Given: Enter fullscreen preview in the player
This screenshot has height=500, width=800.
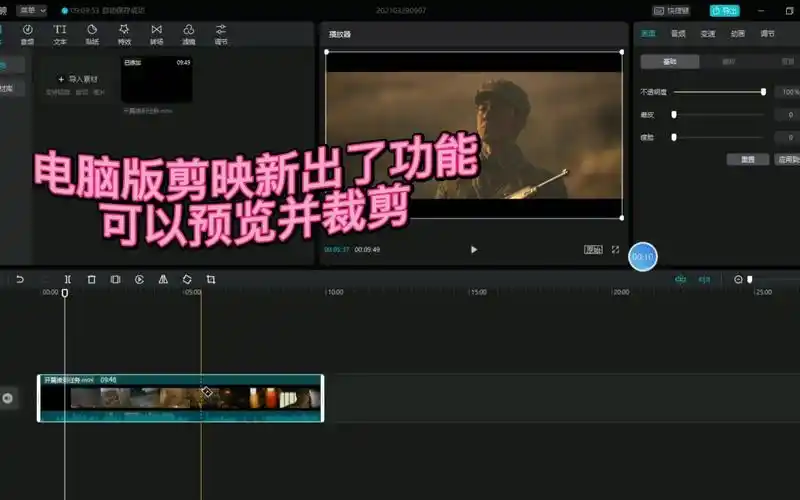Looking at the screenshot, I should click(615, 249).
